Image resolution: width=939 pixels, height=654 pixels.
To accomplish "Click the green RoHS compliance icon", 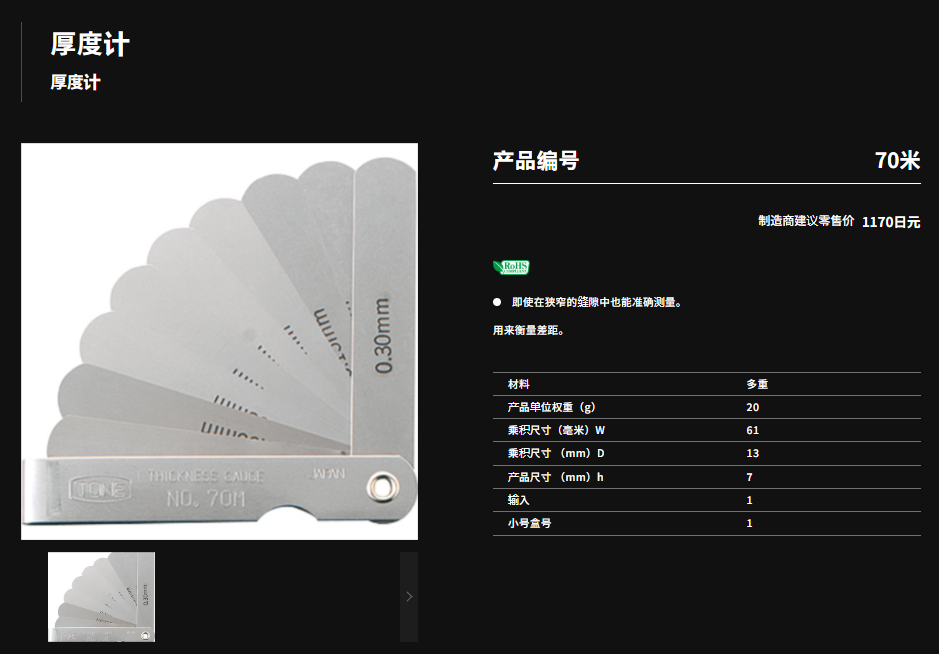I will pyautogui.click(x=511, y=267).
